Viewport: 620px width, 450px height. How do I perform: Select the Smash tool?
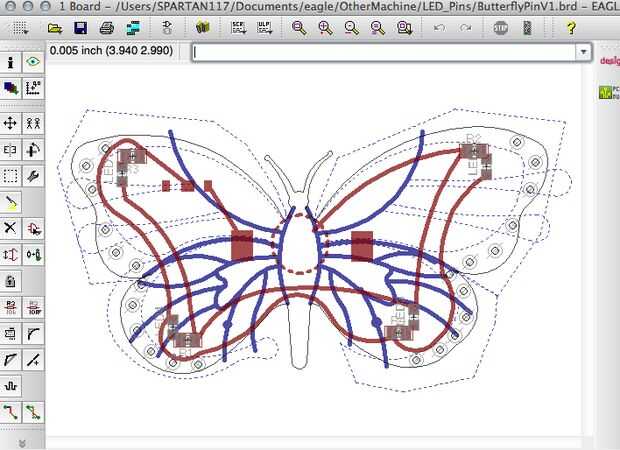pyautogui.click(x=11, y=334)
